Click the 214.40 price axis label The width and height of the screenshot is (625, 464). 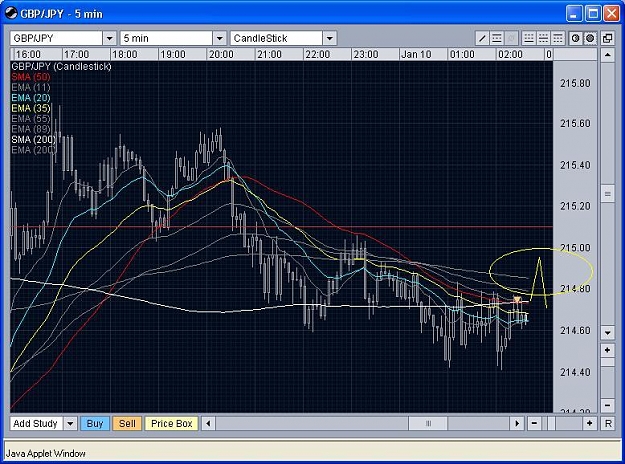click(x=575, y=372)
